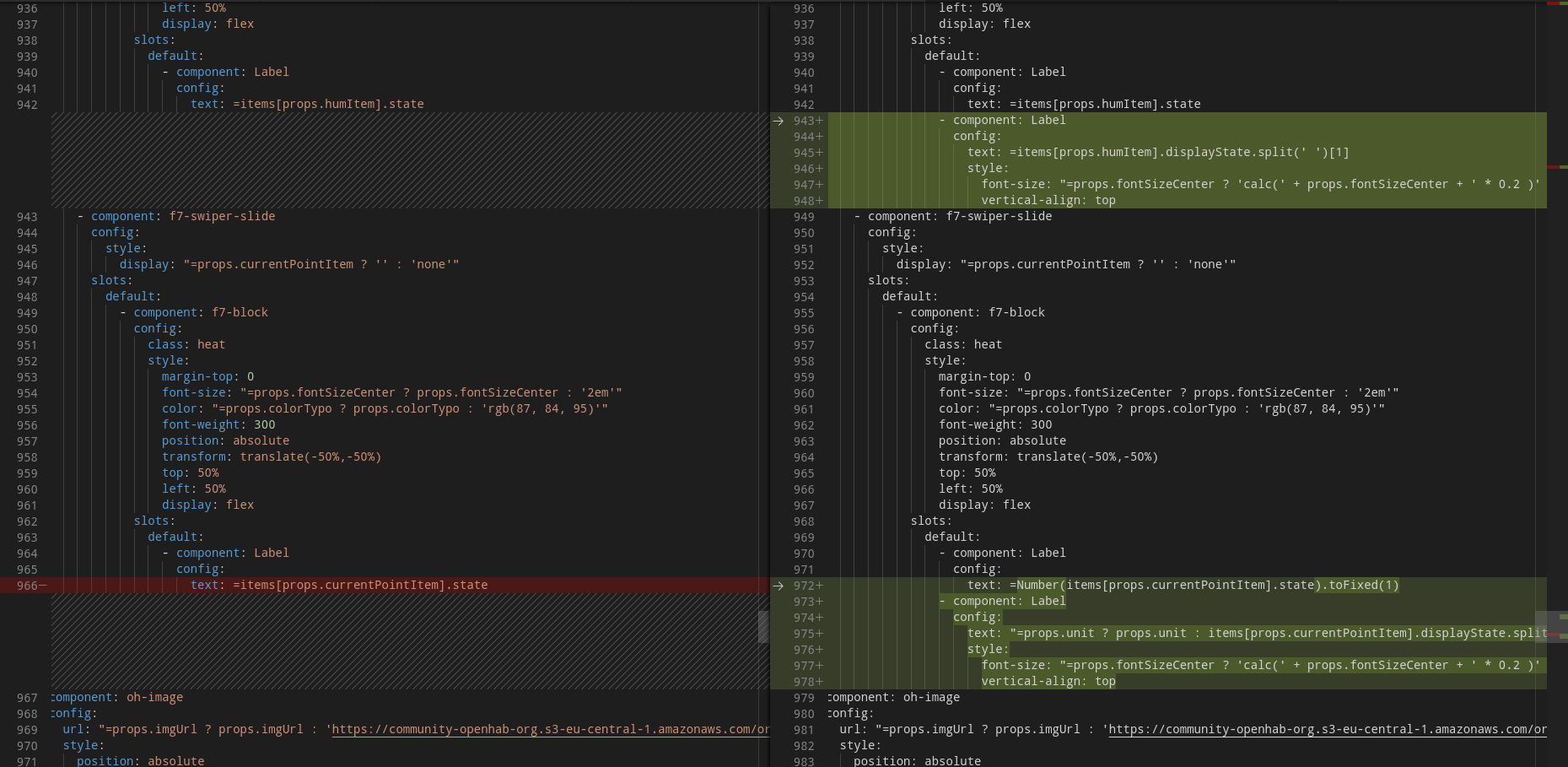
Task: Click added line 975 with props.unit text
Action: click(1257, 634)
